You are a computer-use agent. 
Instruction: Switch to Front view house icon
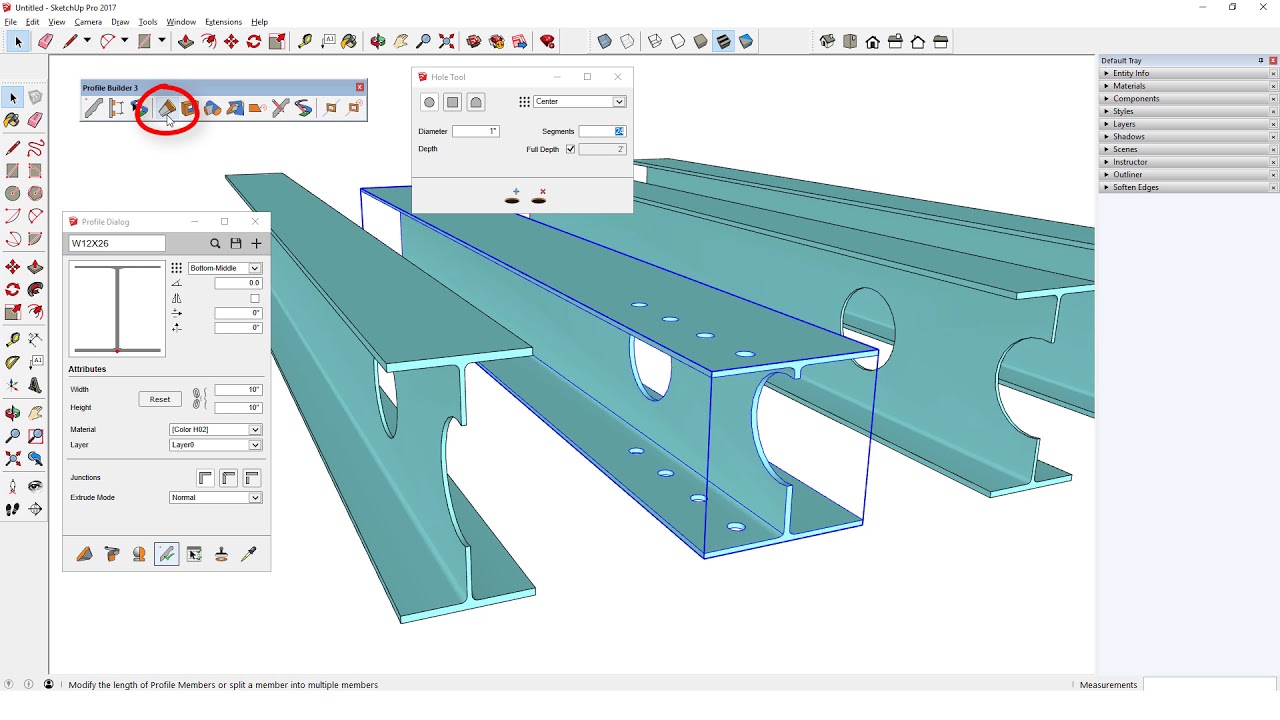click(873, 41)
